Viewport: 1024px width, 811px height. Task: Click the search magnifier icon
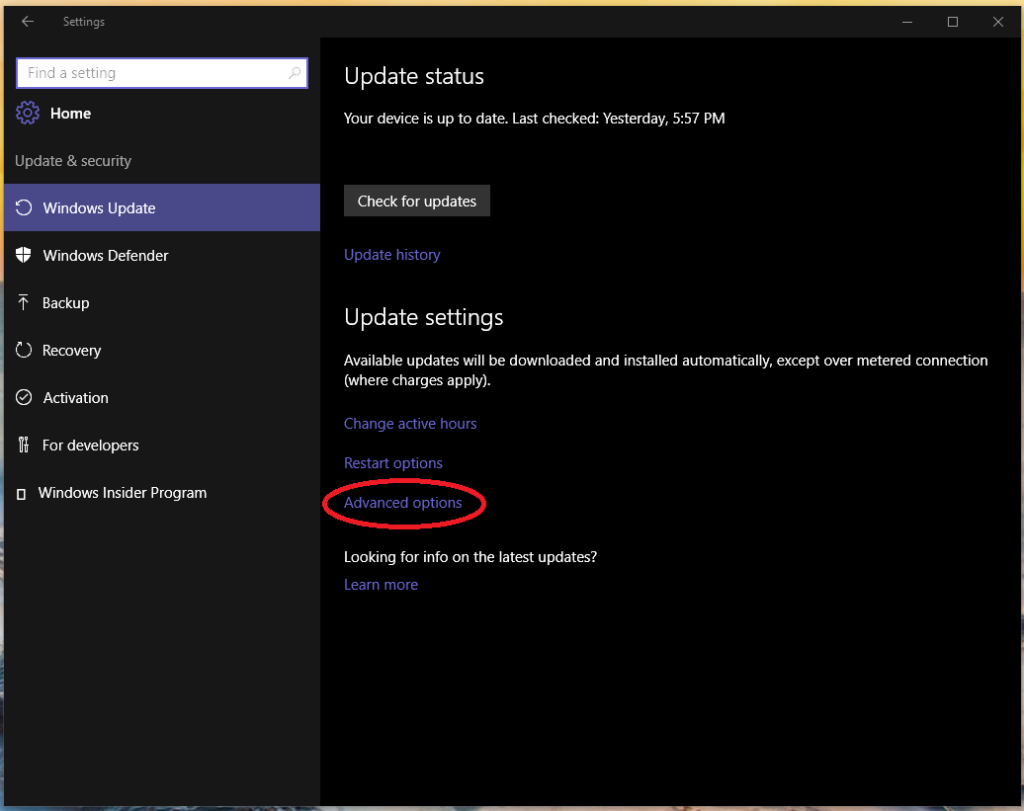tap(294, 73)
